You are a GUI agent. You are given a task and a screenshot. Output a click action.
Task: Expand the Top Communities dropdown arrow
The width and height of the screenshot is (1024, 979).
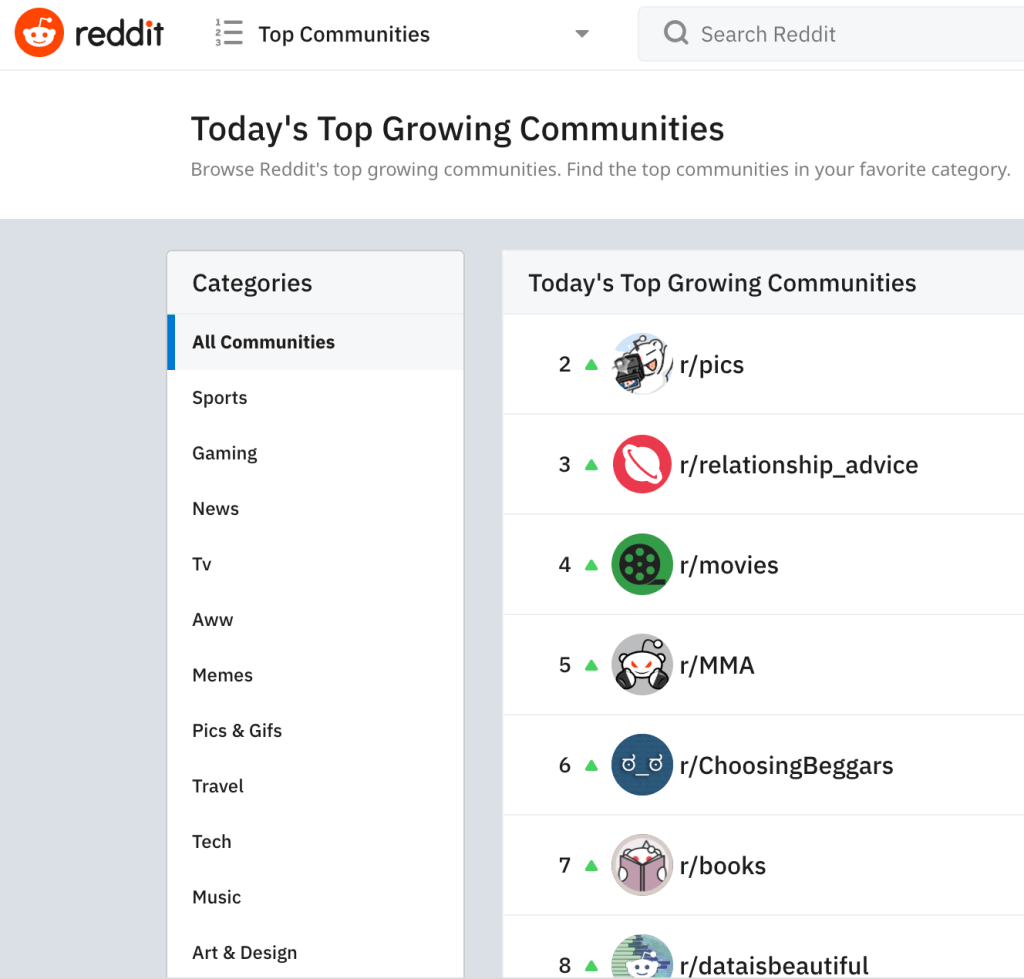pyautogui.click(x=582, y=34)
